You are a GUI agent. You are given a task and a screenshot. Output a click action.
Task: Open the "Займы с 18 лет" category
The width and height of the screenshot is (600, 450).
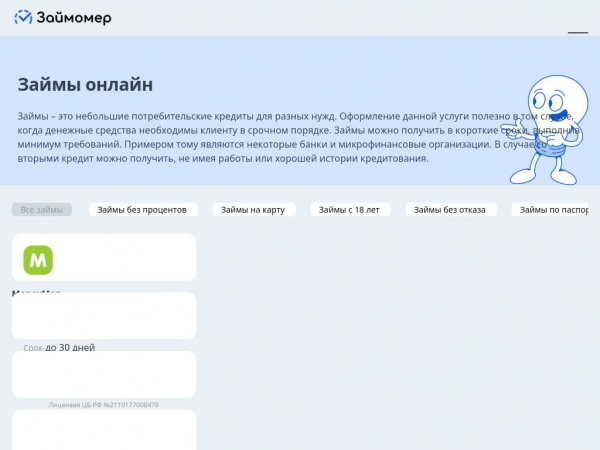pos(350,210)
